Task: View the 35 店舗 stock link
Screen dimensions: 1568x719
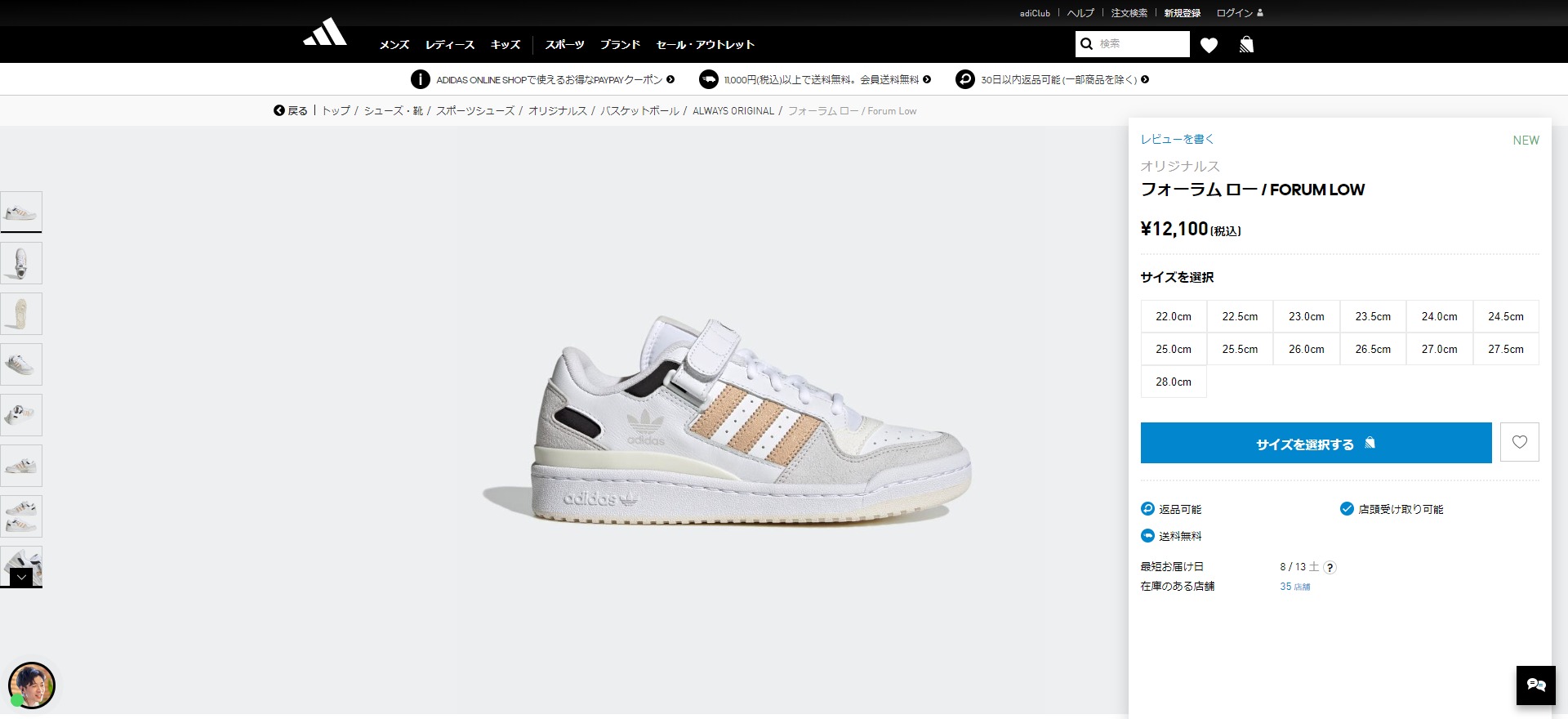Action: [x=1295, y=587]
